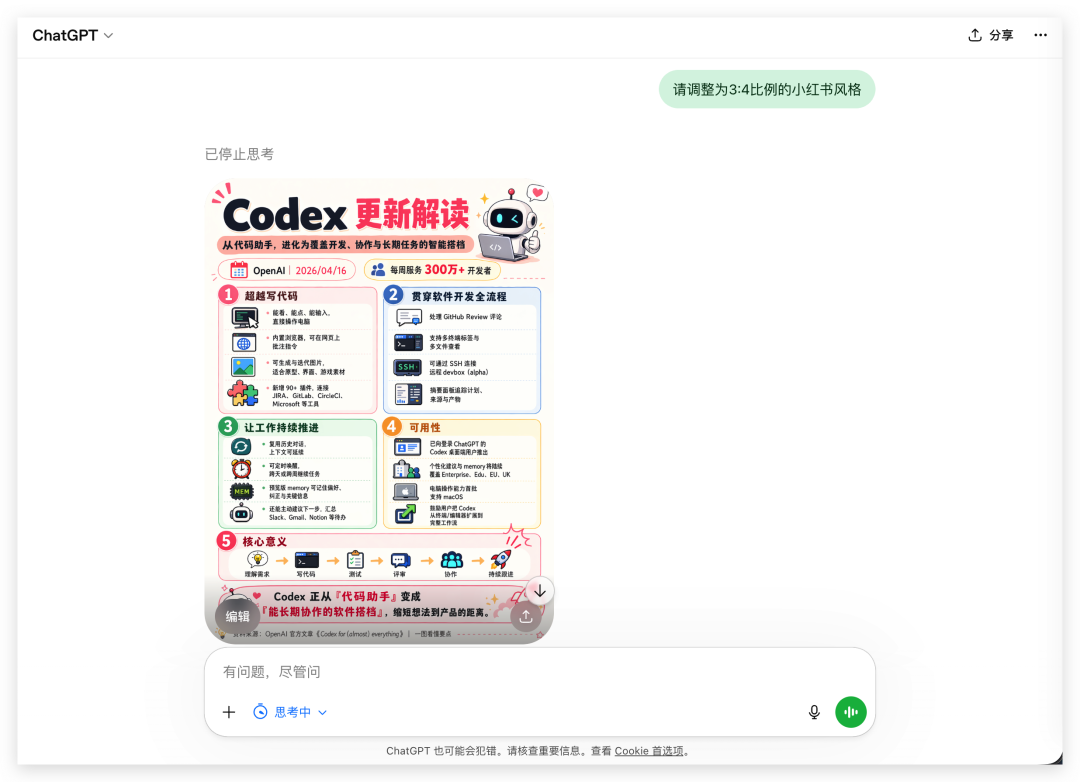Click the puzzle pieces plugin icon

(243, 394)
